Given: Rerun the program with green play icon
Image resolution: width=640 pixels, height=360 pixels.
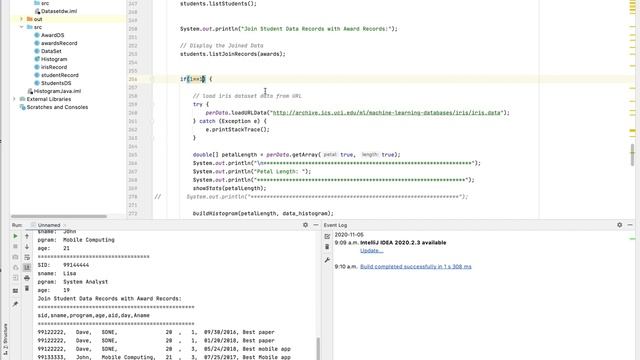Looking at the screenshot, I should (x=16, y=236).
